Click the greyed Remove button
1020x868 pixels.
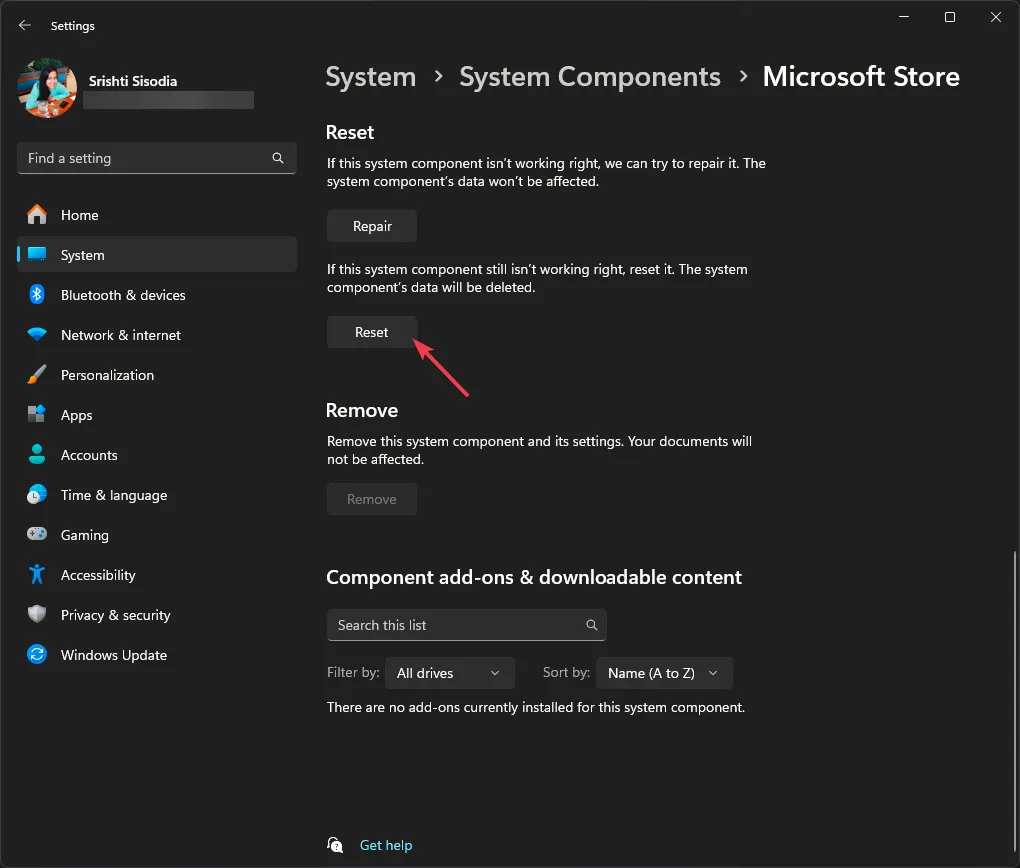(x=371, y=499)
